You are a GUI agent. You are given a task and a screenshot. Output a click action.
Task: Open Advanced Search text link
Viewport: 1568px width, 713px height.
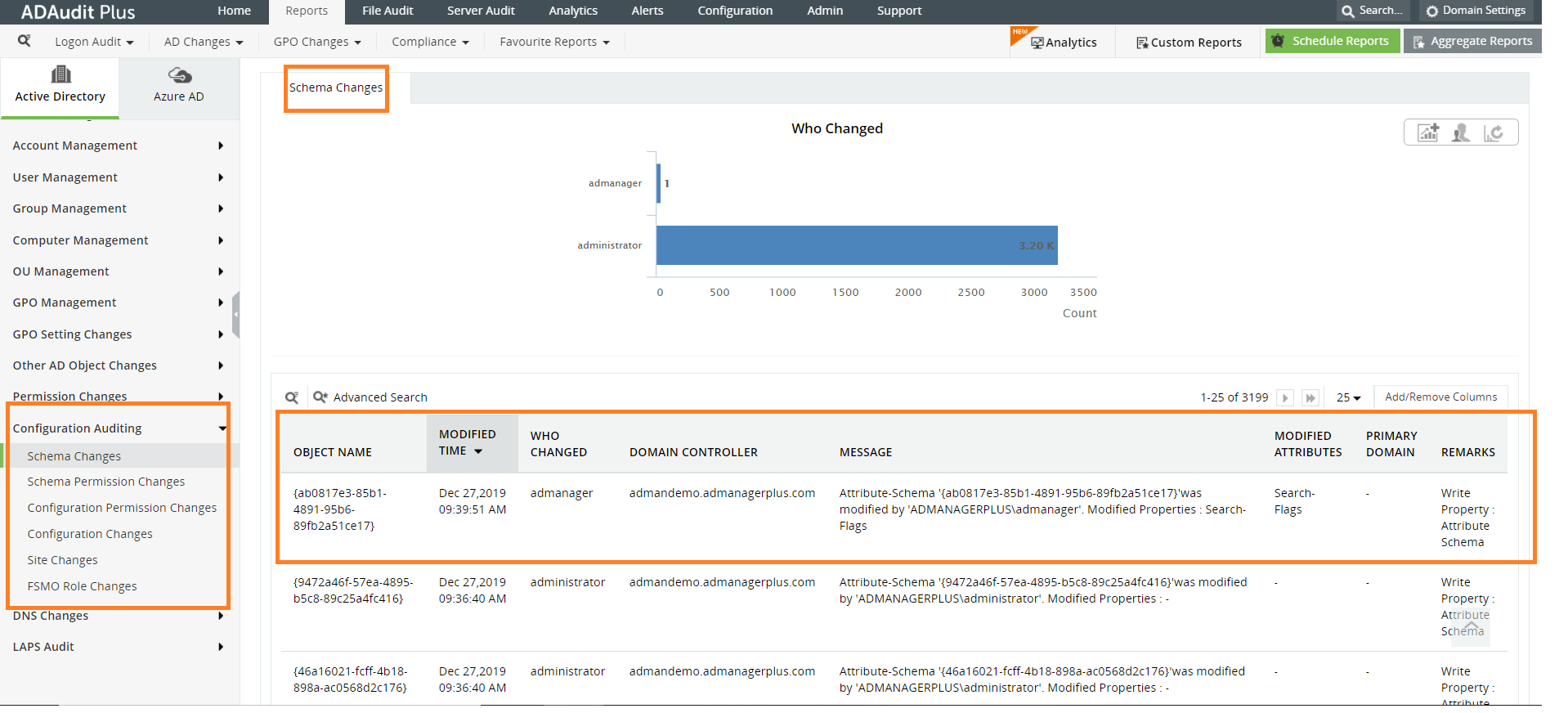[x=380, y=397]
